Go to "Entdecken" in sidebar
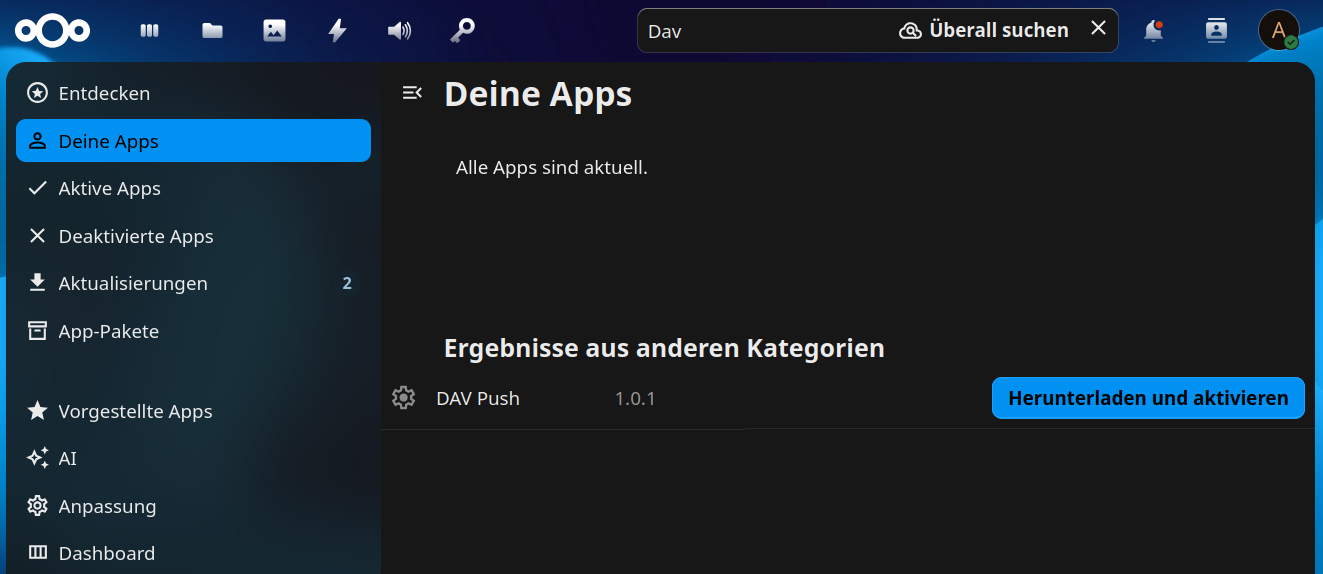Image resolution: width=1323 pixels, height=574 pixels. (104, 93)
